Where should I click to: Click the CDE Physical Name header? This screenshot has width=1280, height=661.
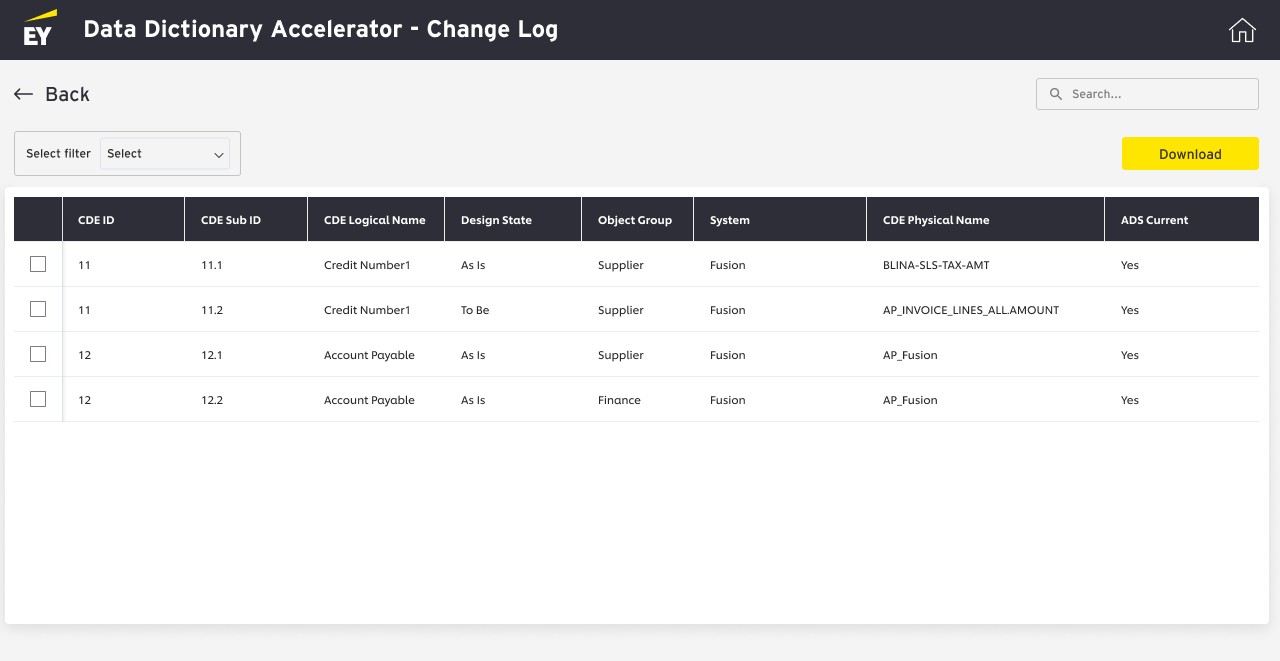(x=936, y=220)
